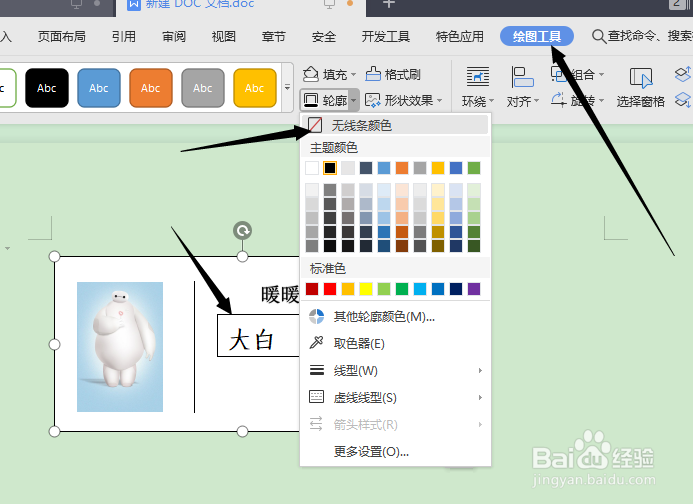Click the no line color (无线条颜色) icon
Viewport: 693px width, 504px height.
(315, 125)
